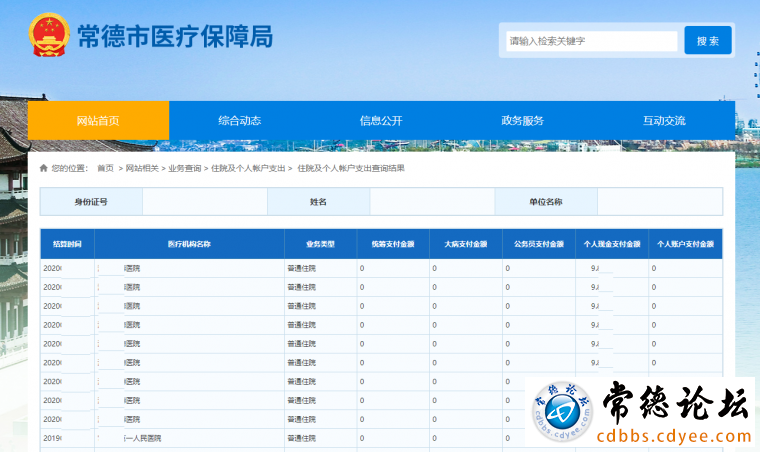
Task: Go to the 政务服务 section
Action: tap(522, 121)
